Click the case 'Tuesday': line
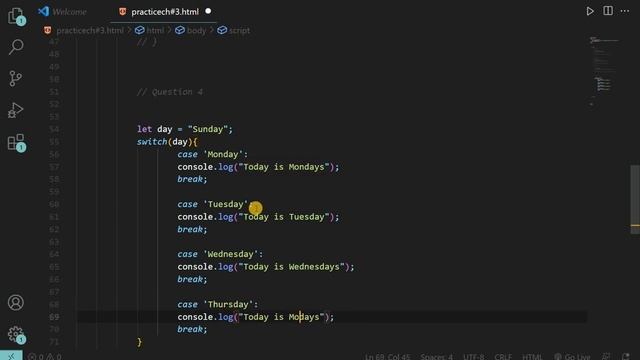The height and width of the screenshot is (360, 640). (215, 204)
